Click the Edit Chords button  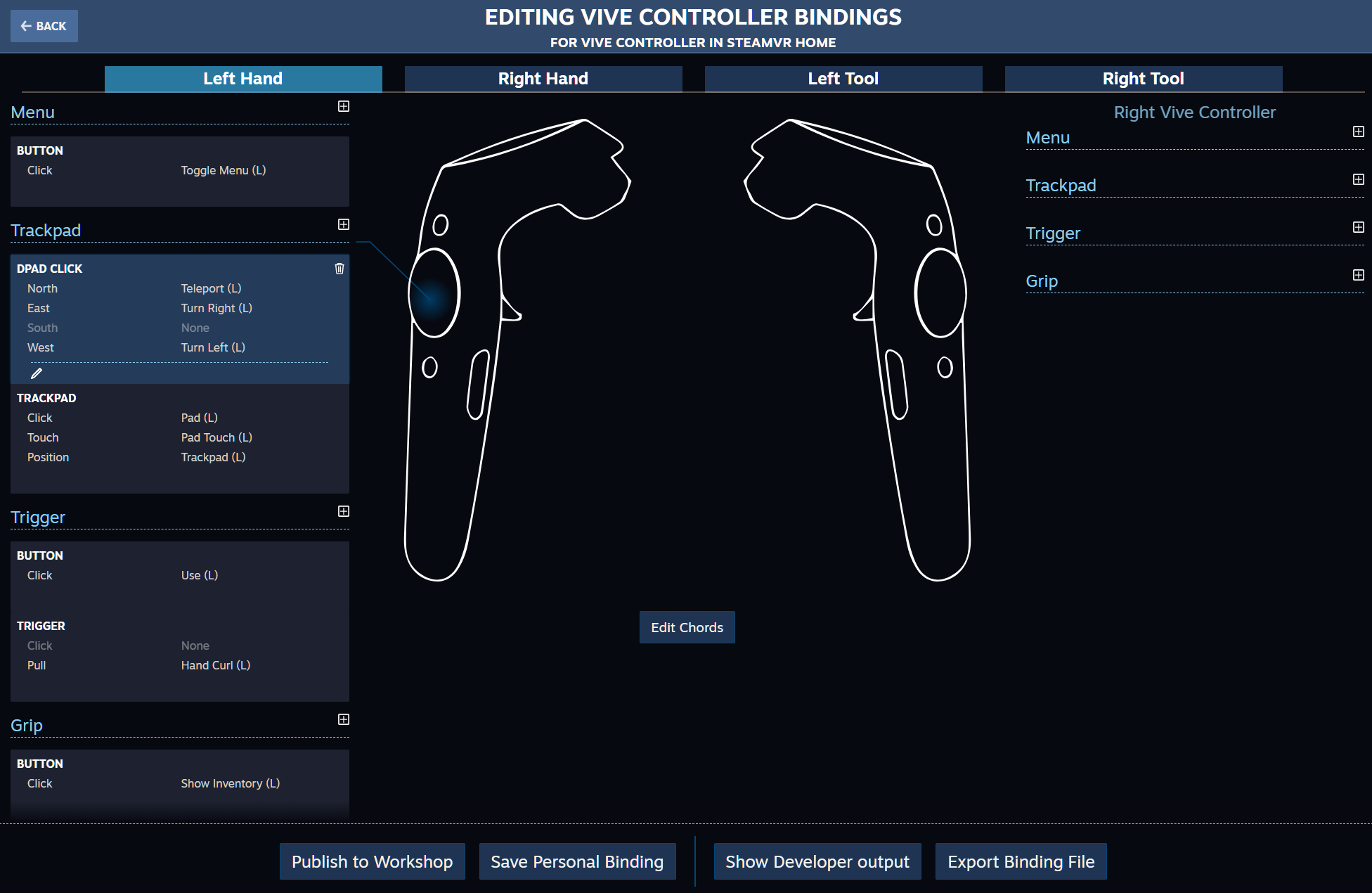(687, 627)
